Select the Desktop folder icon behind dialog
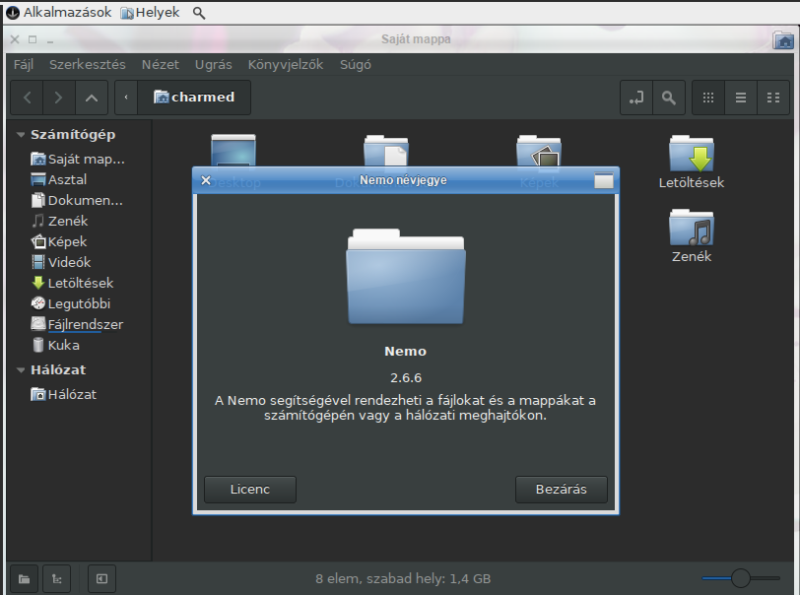800x595 pixels. click(233, 150)
